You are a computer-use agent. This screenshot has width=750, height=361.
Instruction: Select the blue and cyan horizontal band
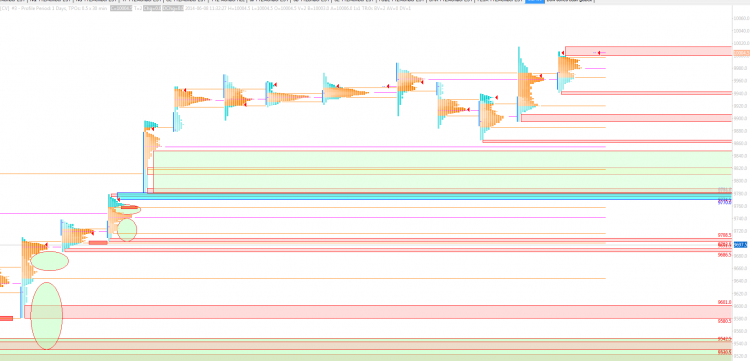click(424, 196)
